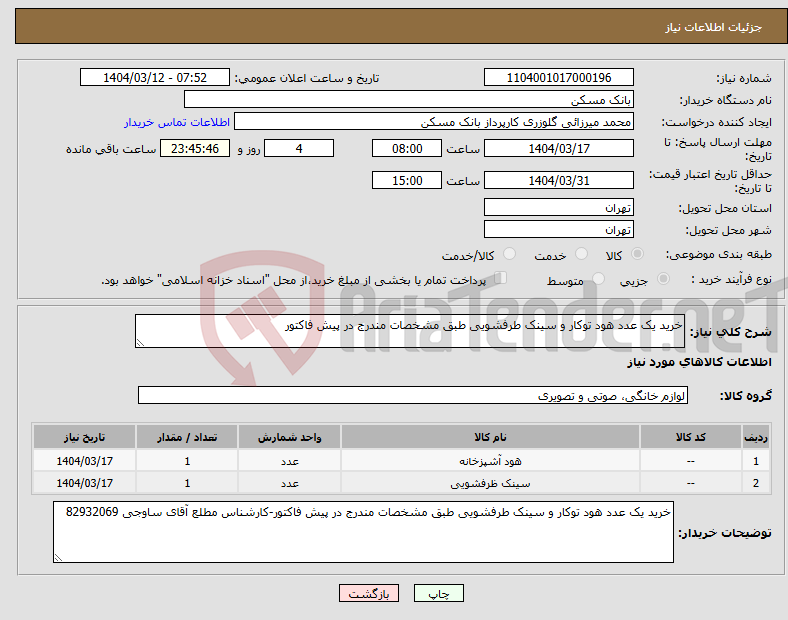Toggle the اسناد خزانه اسلامی payment checkbox
Image resolution: width=788 pixels, height=620 pixels.
tap(501, 278)
